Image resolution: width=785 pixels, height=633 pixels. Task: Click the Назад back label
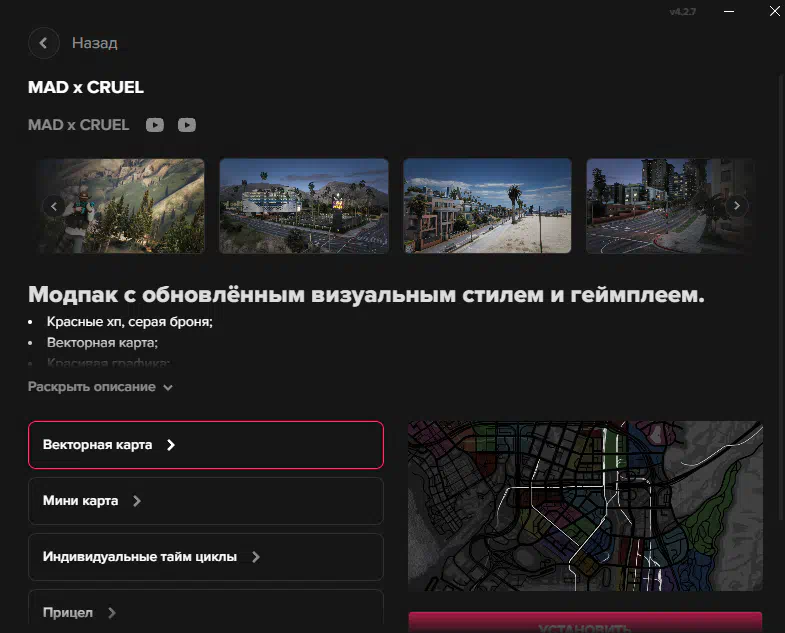94,43
